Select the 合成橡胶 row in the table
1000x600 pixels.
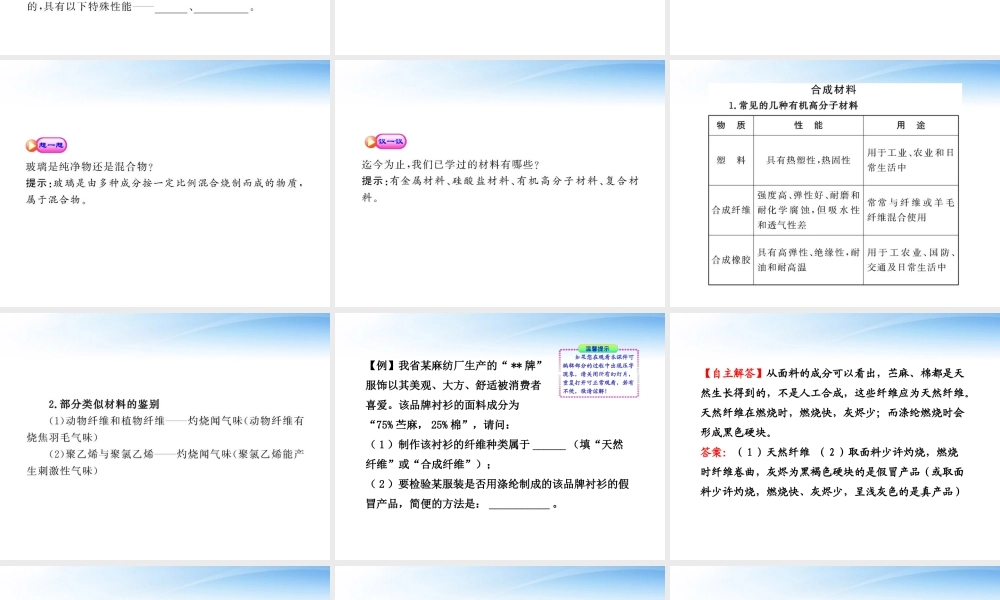tap(730, 258)
